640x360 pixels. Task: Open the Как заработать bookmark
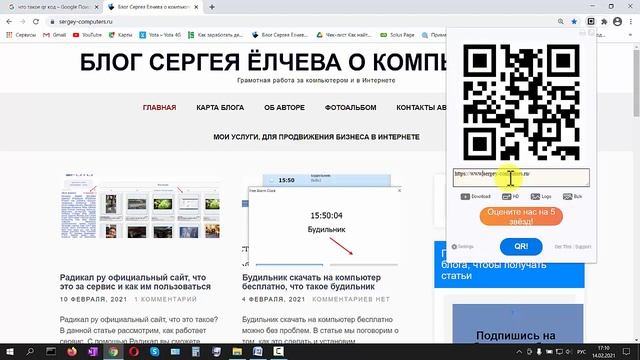pos(215,35)
